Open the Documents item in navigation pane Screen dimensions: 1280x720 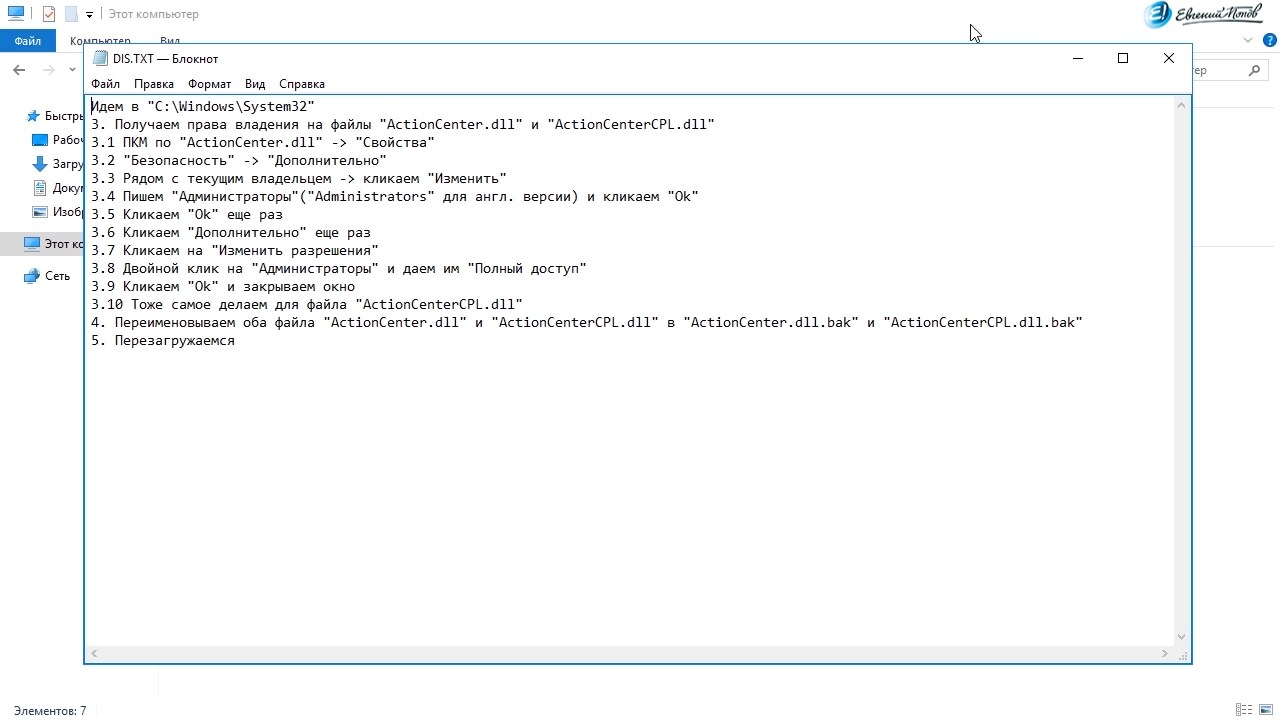57,188
